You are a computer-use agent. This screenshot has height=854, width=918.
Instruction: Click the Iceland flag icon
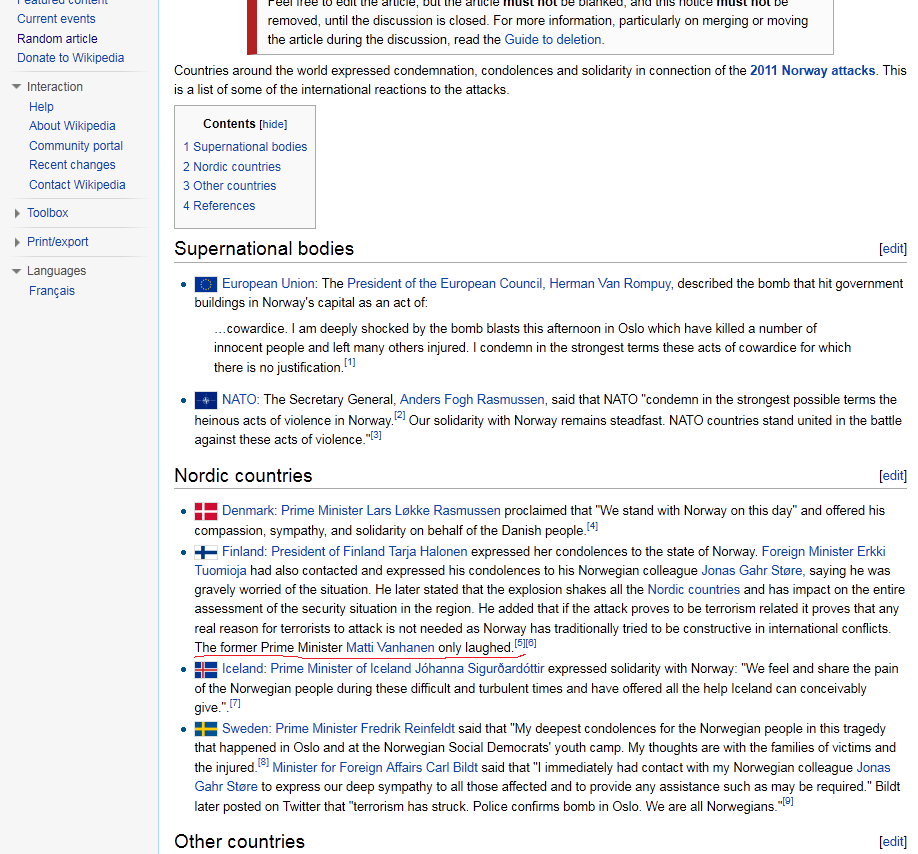click(206, 669)
